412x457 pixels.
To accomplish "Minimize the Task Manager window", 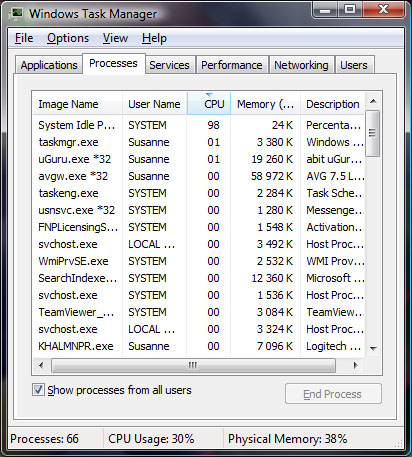I will (x=325, y=10).
